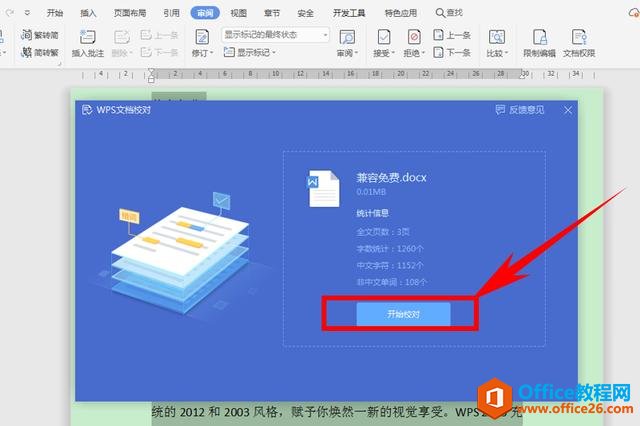The height and width of the screenshot is (426, 640).
Task: Click the 比较 documents icon
Action: 497,37
